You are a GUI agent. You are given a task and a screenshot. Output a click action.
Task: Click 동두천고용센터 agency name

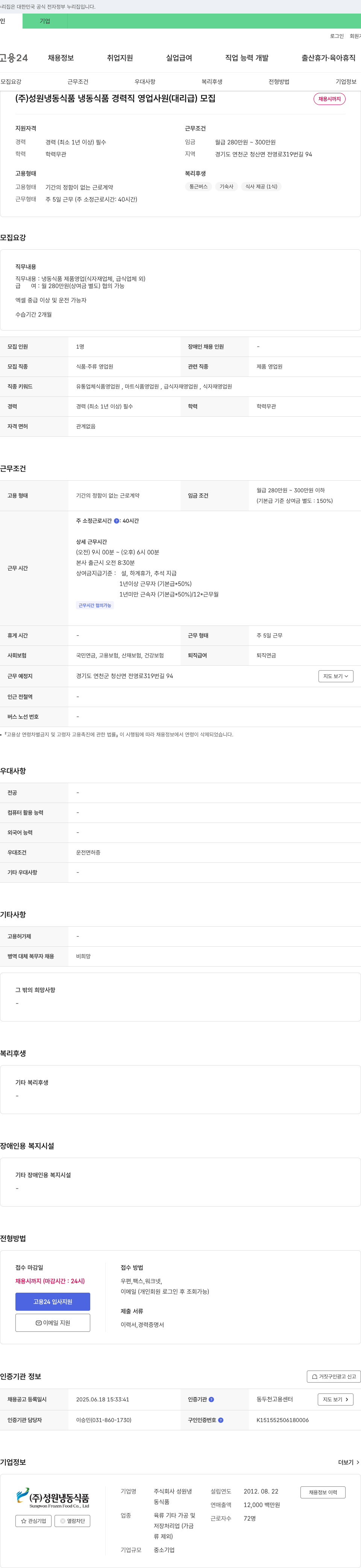coord(275,1400)
